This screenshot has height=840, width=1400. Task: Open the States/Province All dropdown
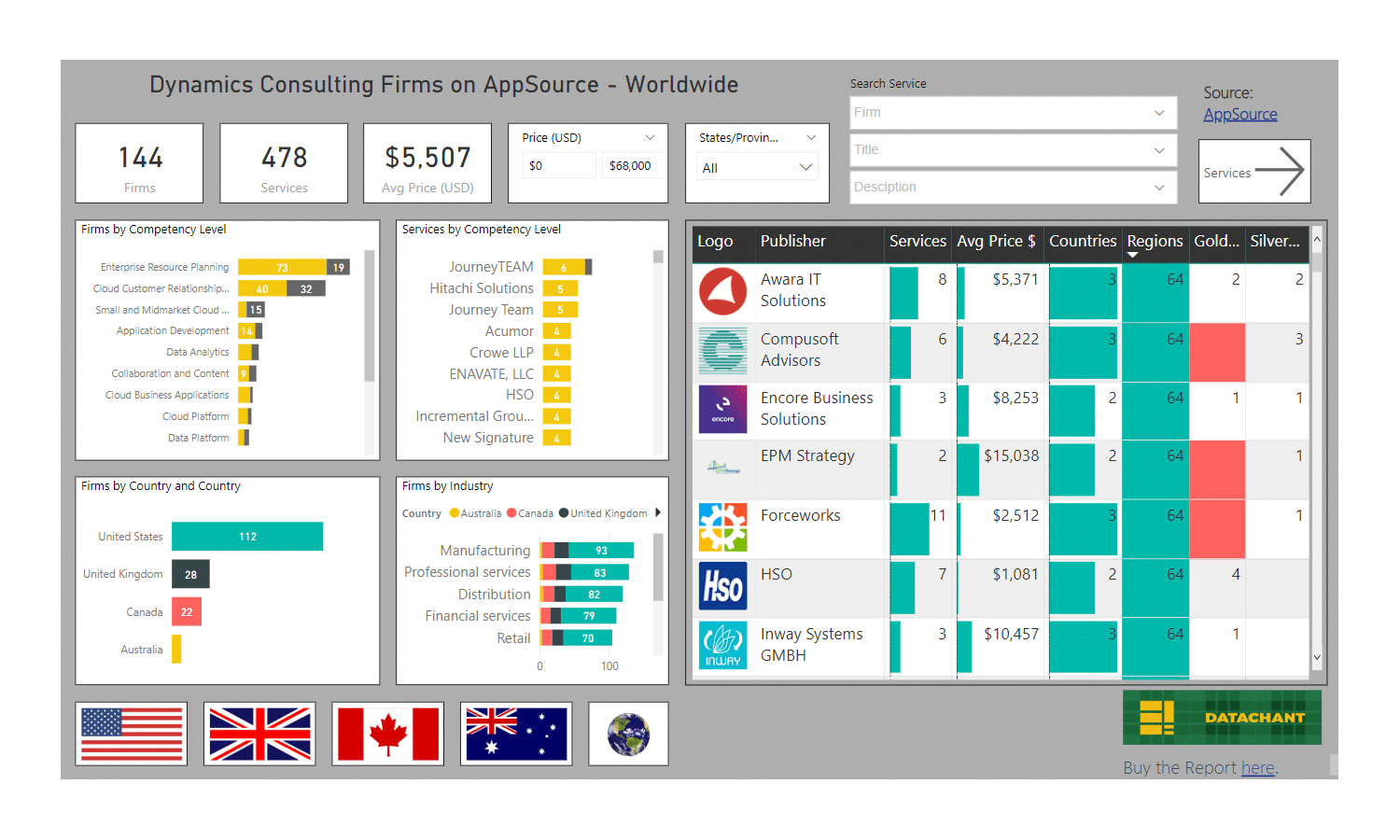coord(757,168)
